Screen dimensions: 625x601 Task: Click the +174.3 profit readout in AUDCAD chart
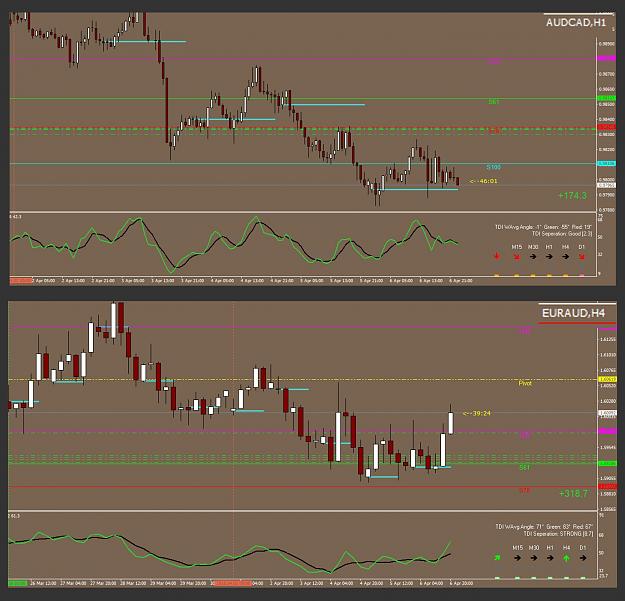coord(572,196)
